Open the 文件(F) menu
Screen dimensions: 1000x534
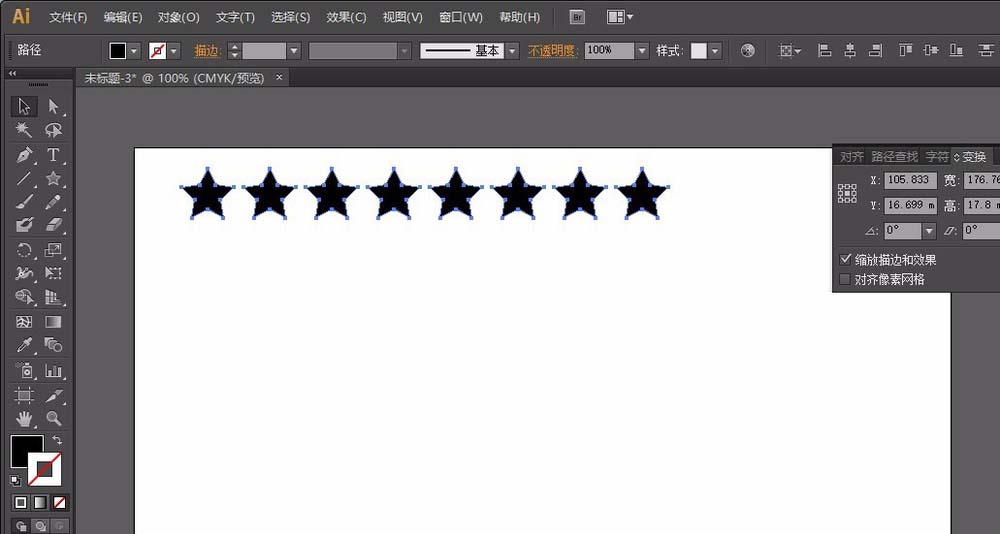[68, 17]
